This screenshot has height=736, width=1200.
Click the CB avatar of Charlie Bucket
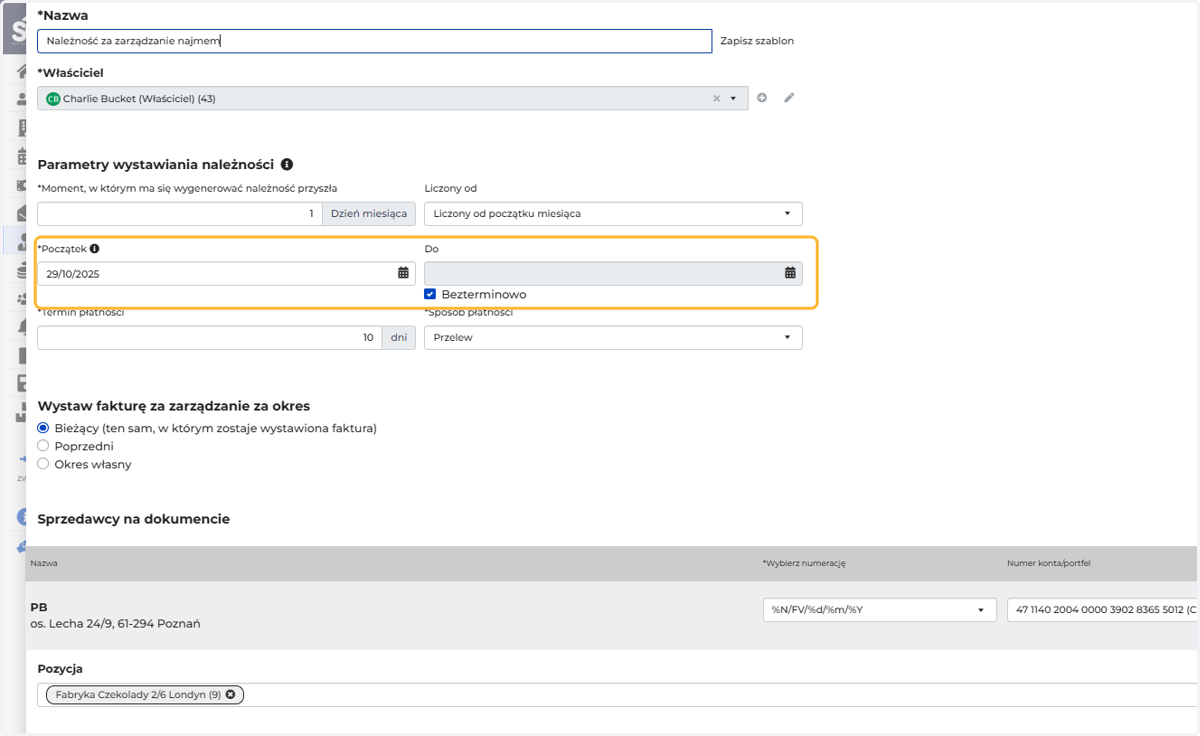53,99
